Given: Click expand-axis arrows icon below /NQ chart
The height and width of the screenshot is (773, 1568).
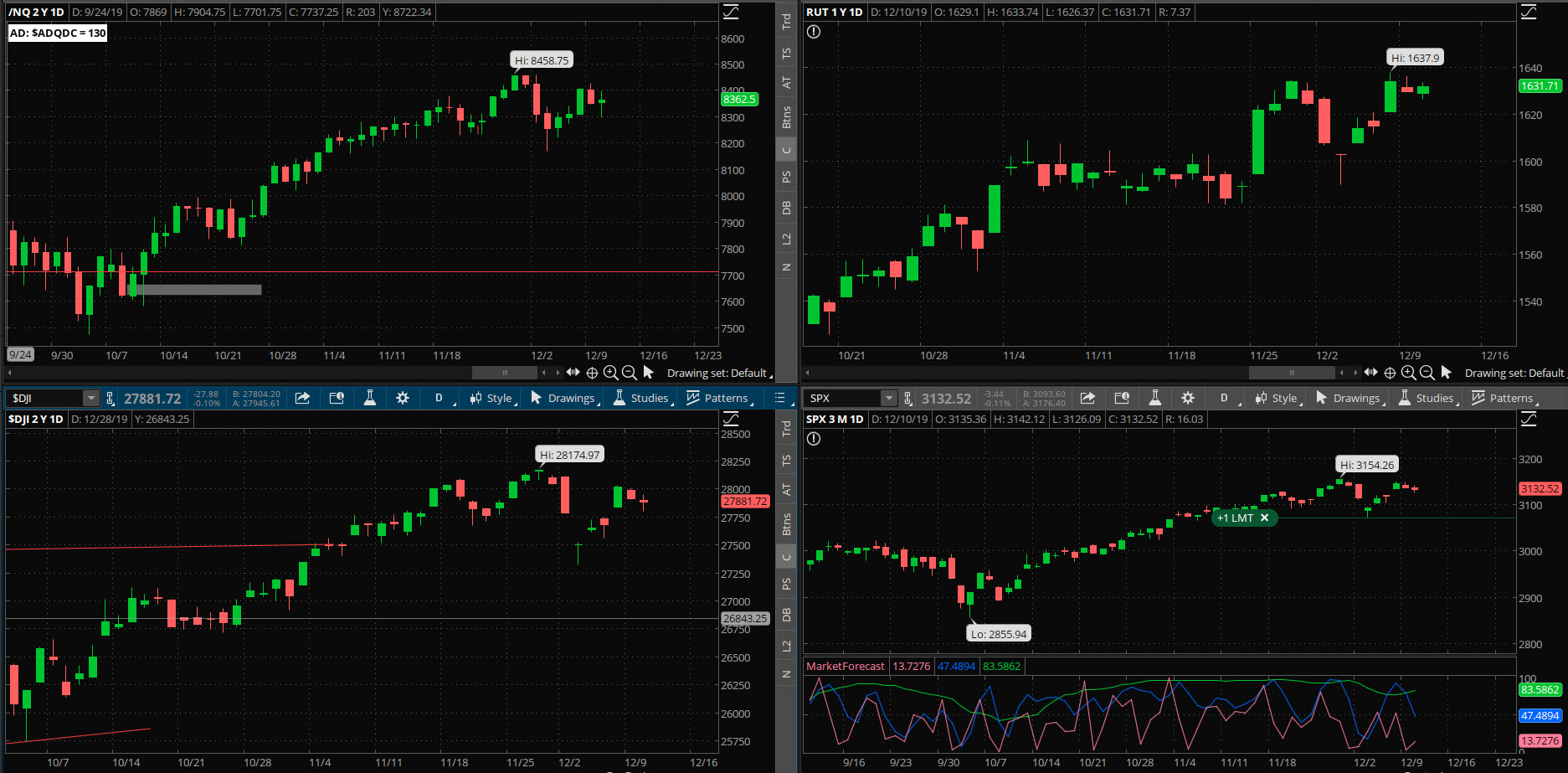Looking at the screenshot, I should (x=573, y=372).
